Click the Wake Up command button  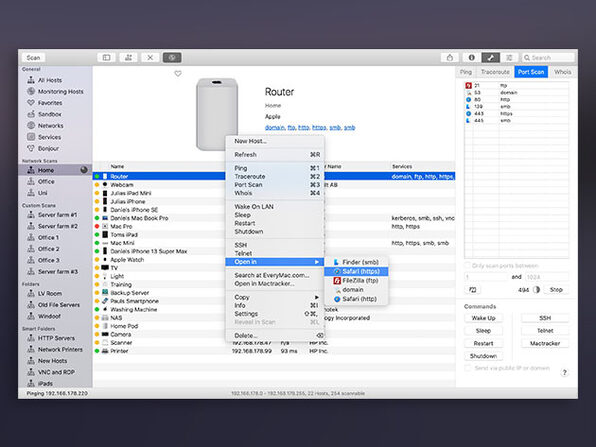pos(483,318)
